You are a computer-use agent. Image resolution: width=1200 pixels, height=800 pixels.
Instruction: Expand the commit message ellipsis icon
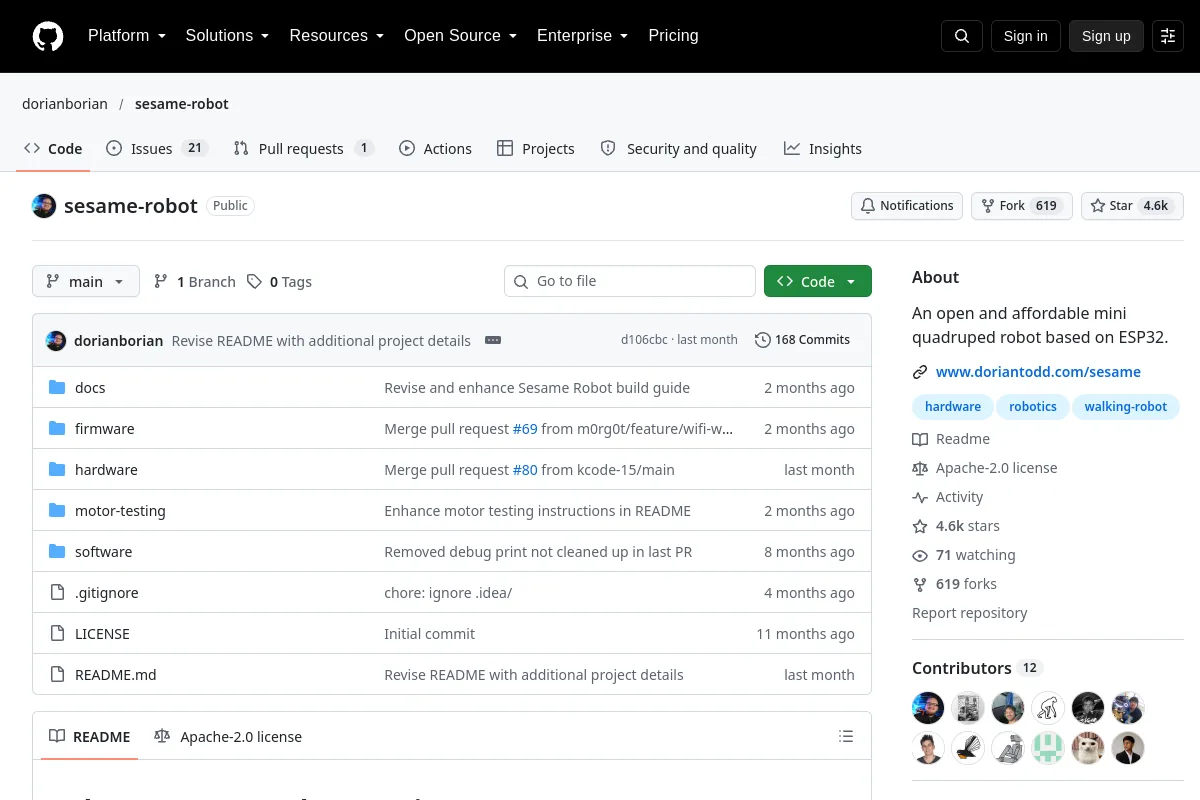[x=493, y=340]
